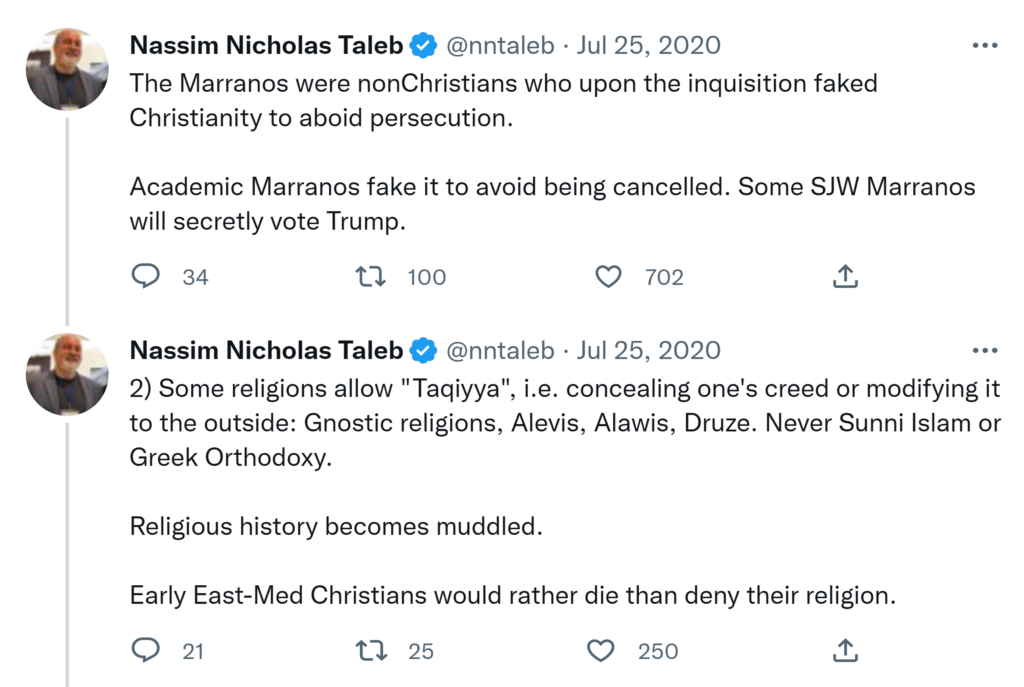Click @nntaleb handle in second tweet
The height and width of the screenshot is (687, 1024).
click(x=499, y=351)
